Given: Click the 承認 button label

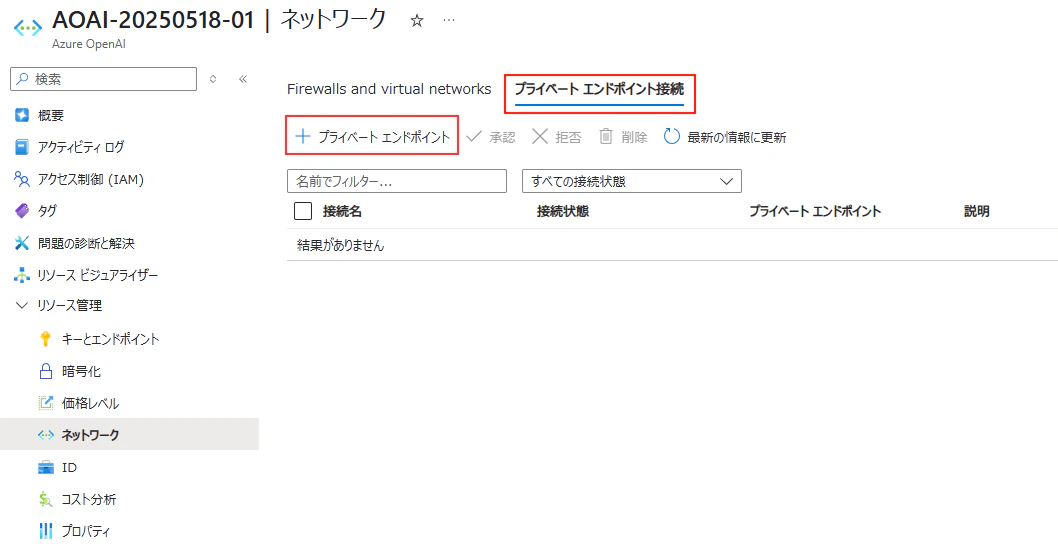Looking at the screenshot, I should point(502,138).
